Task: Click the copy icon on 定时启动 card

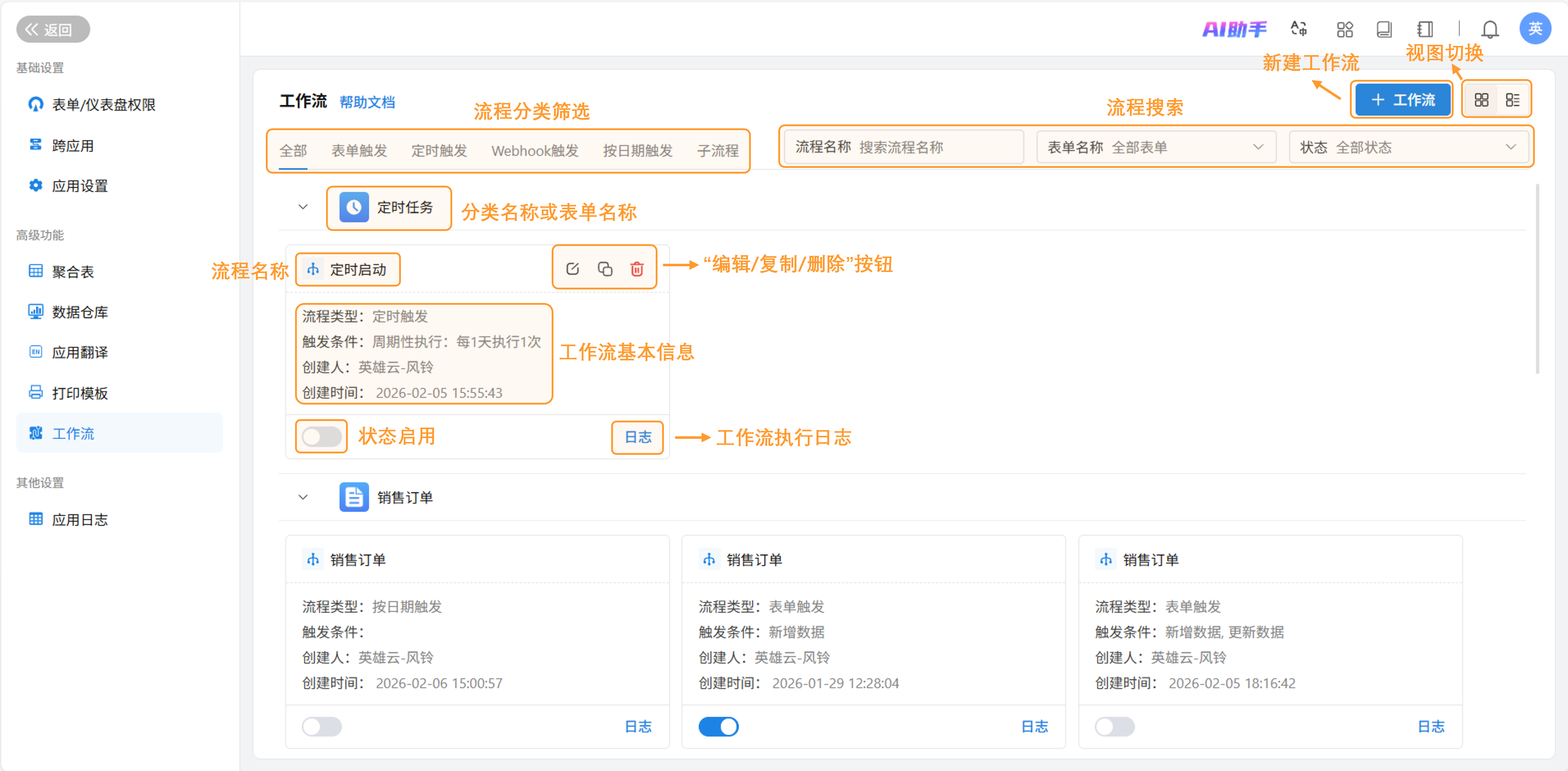Action: point(604,268)
